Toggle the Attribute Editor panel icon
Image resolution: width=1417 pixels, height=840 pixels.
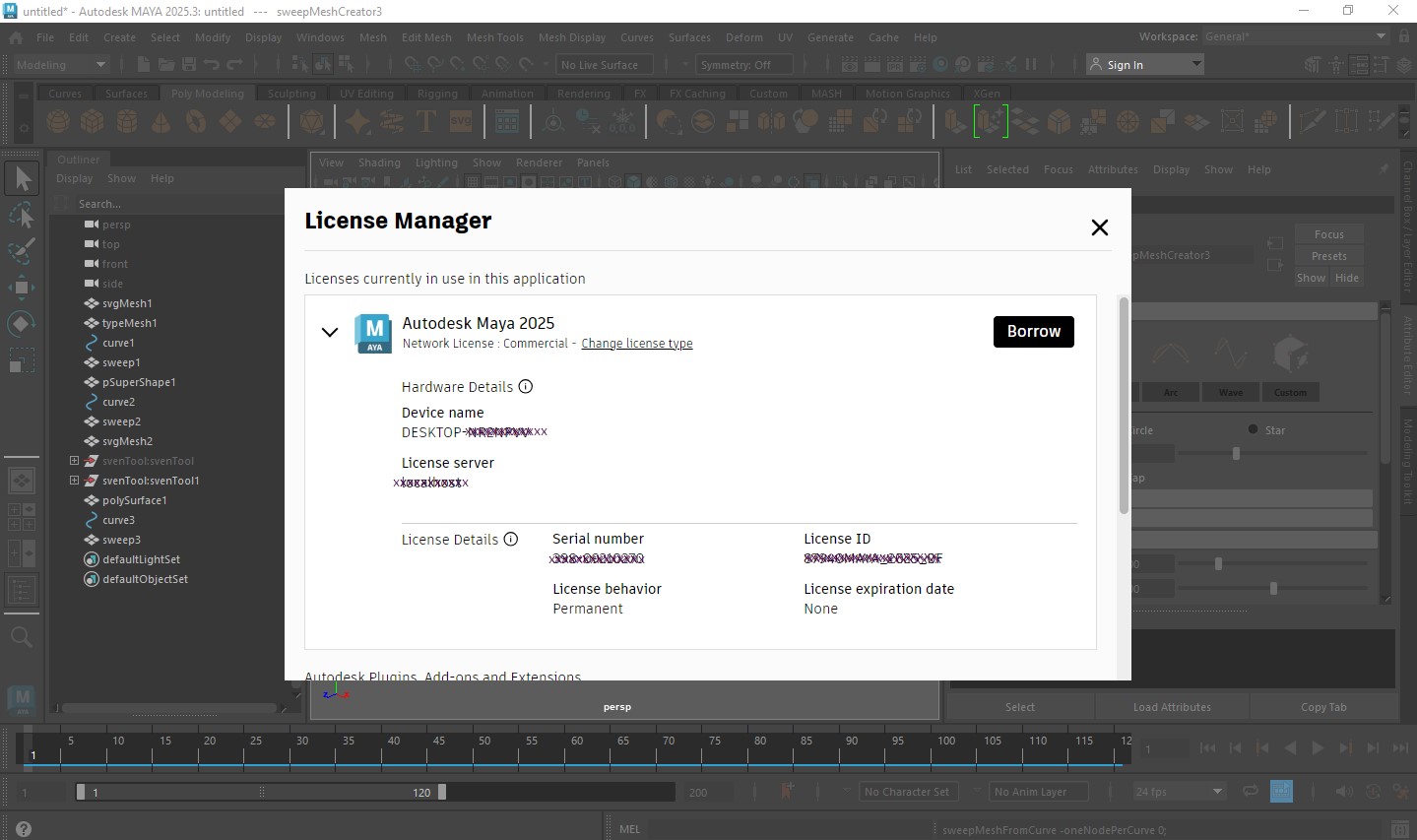pyautogui.click(x=1359, y=65)
